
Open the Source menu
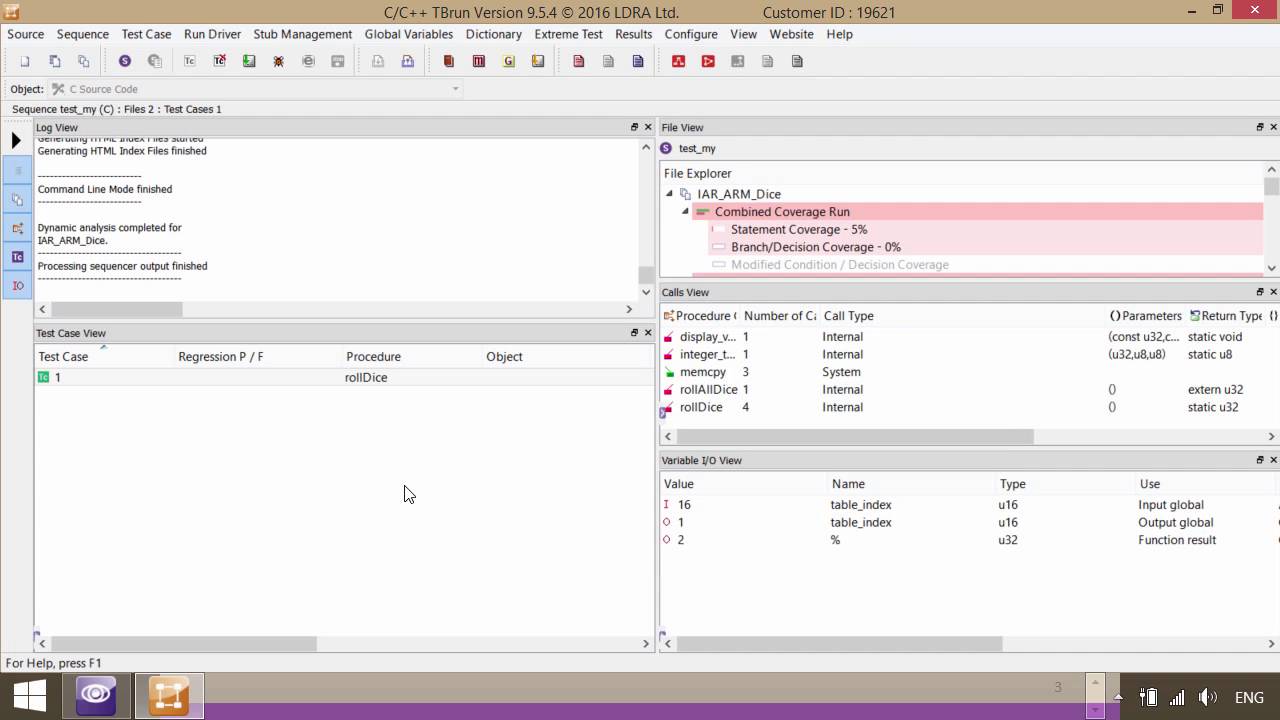pos(26,34)
